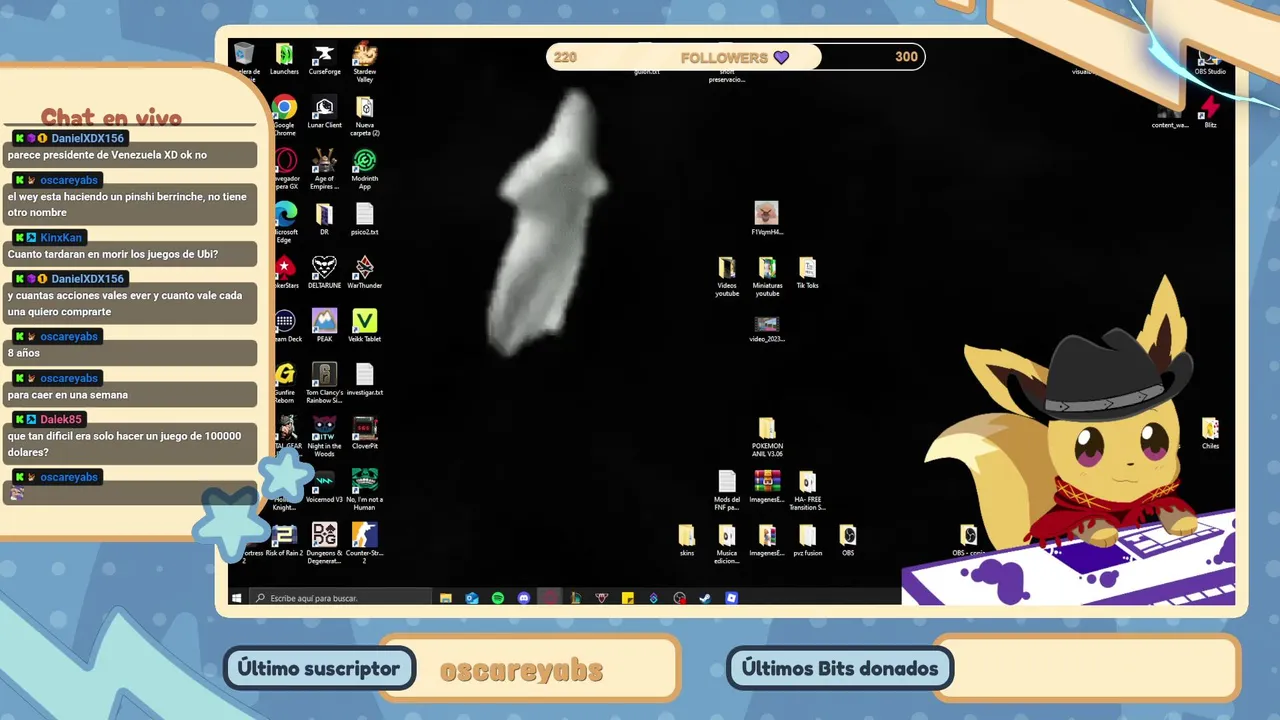Open the Nueva carpeta (2) folder
1280x720 pixels.
pyautogui.click(x=365, y=116)
